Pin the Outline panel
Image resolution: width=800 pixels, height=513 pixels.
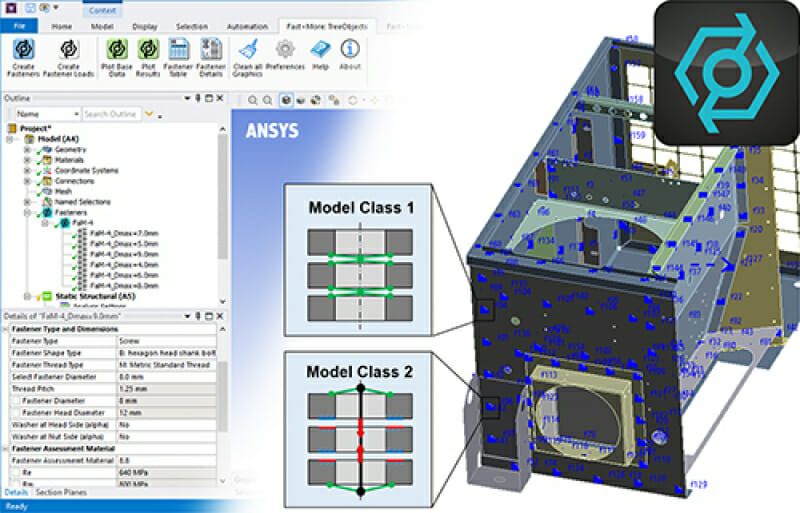tap(198, 98)
